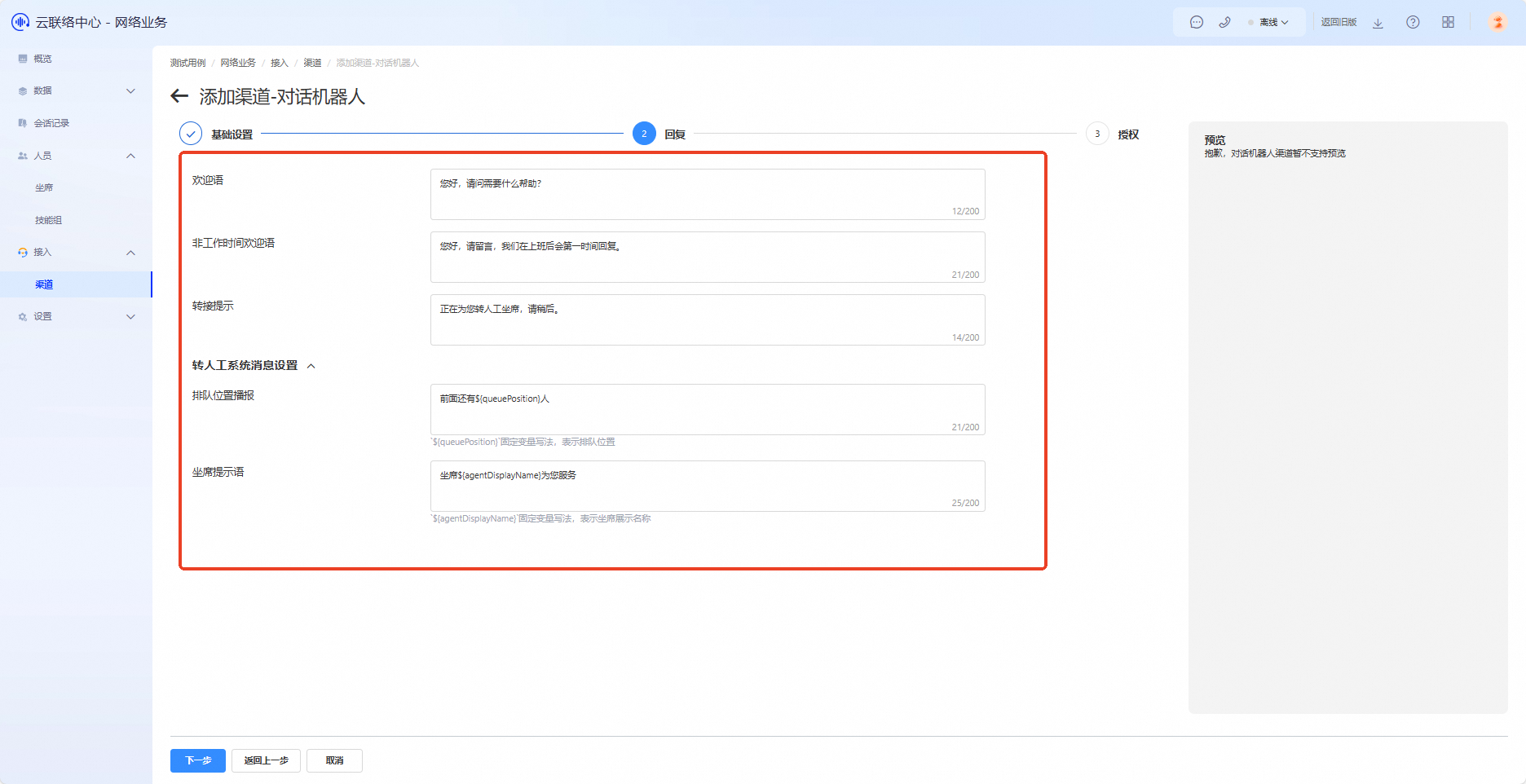Screen dimensions: 1526x784
Task: Collapse the 人员 sidebar chevron
Action: 130,156
